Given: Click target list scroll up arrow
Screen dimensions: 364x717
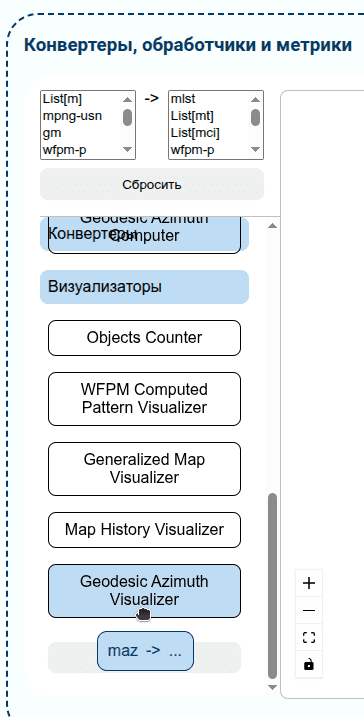Looking at the screenshot, I should pos(256,99).
